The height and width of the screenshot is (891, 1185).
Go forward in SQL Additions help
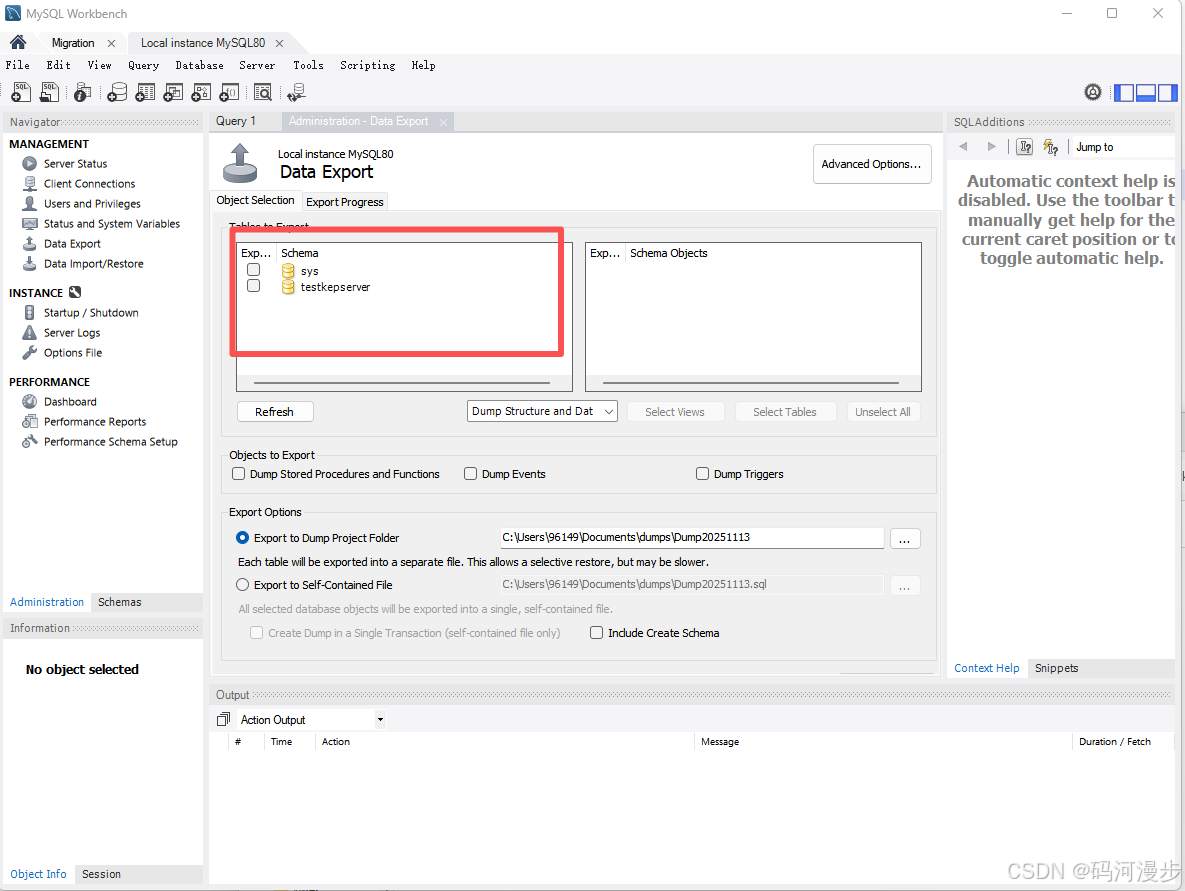point(991,147)
